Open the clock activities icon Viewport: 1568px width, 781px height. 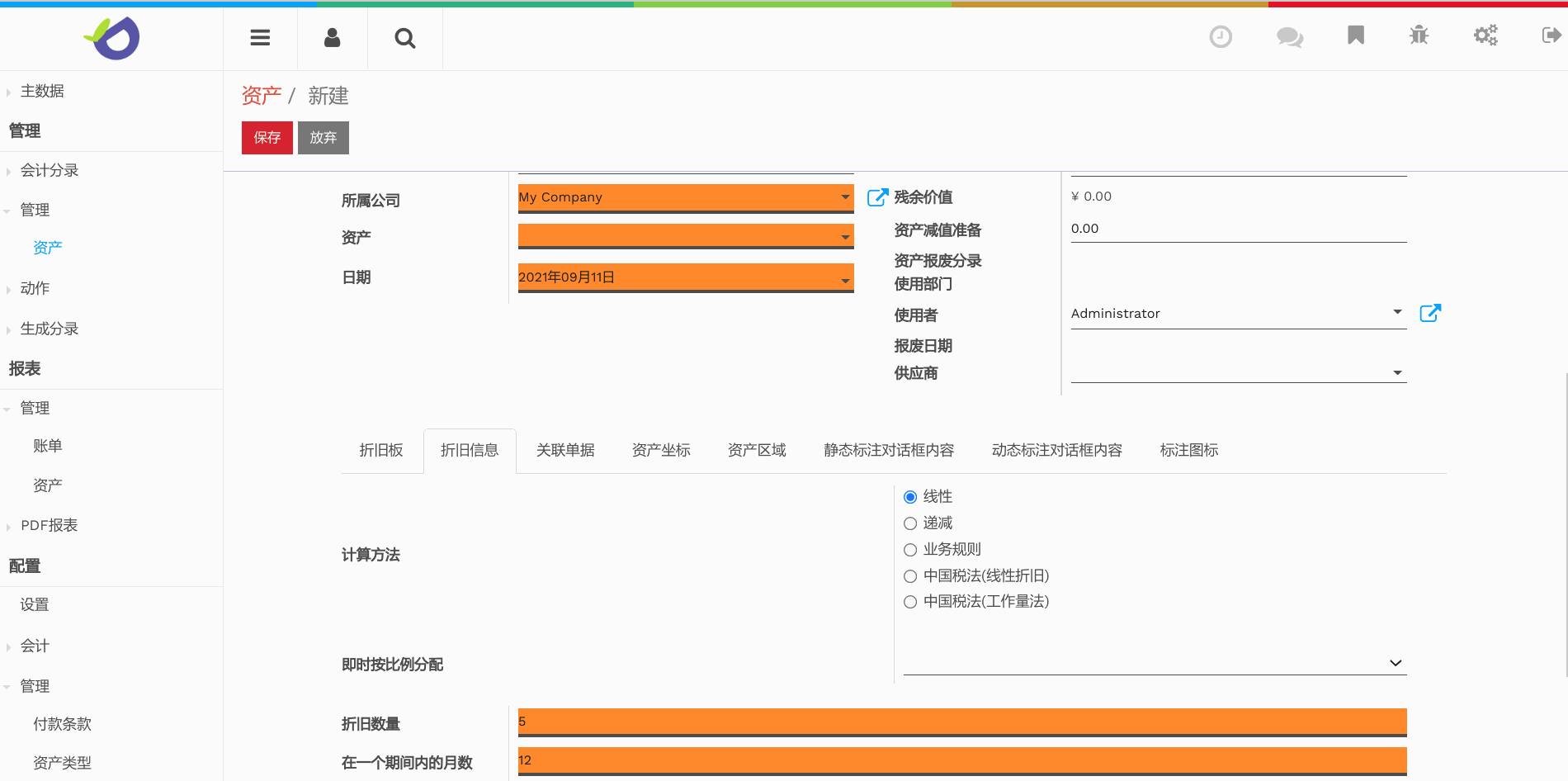tap(1220, 36)
